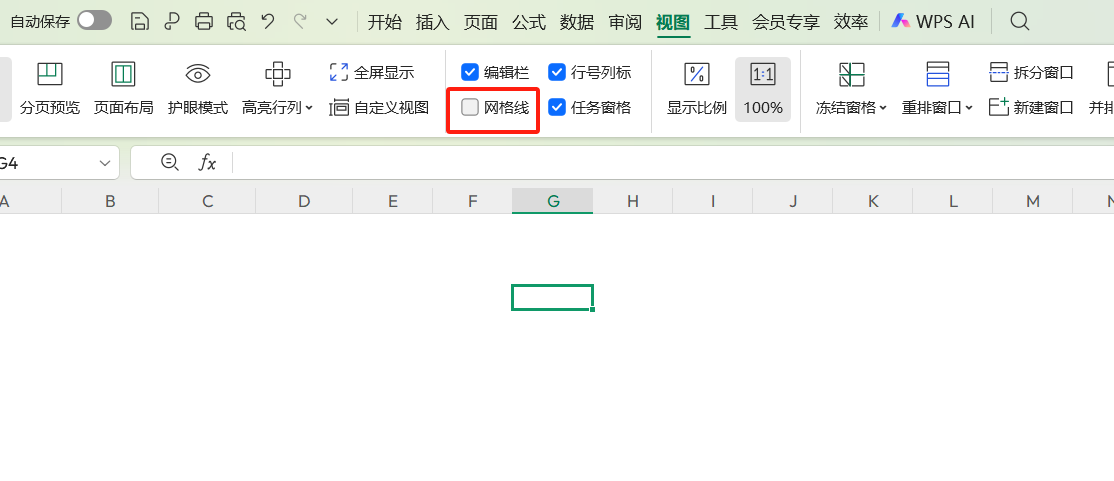Open the 插入 tab
The image size is (1114, 481).
(x=433, y=22)
